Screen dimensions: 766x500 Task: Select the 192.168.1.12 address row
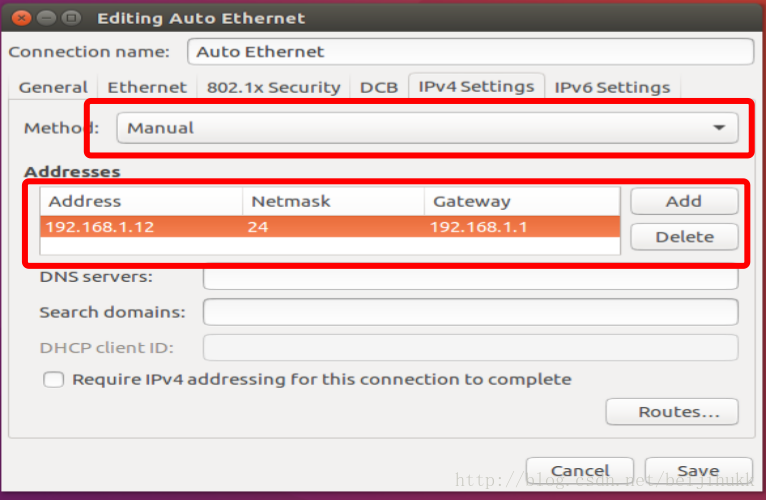pos(330,228)
